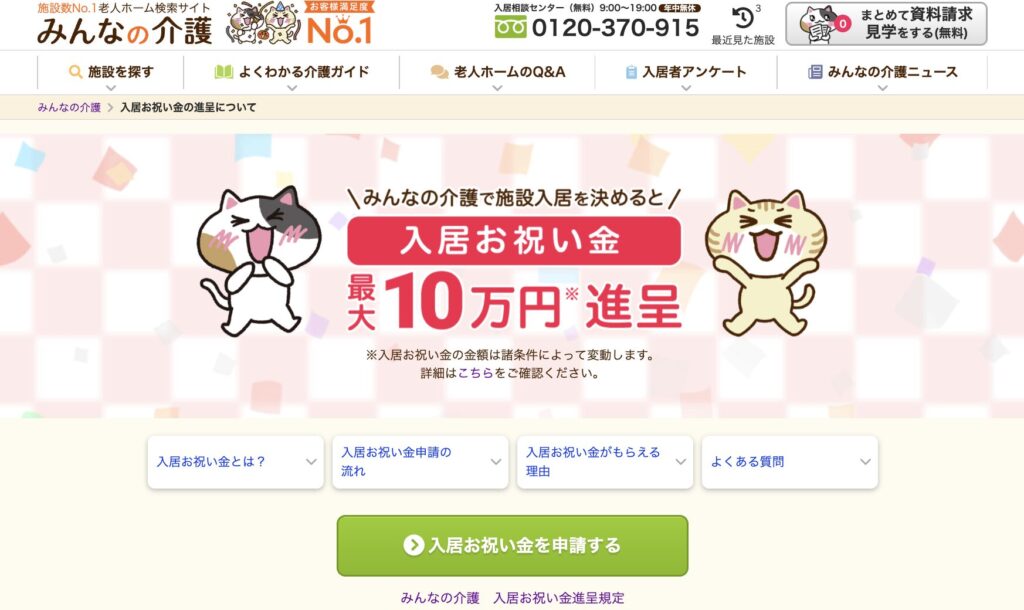Click the みんなの介護 site logo

(125, 31)
